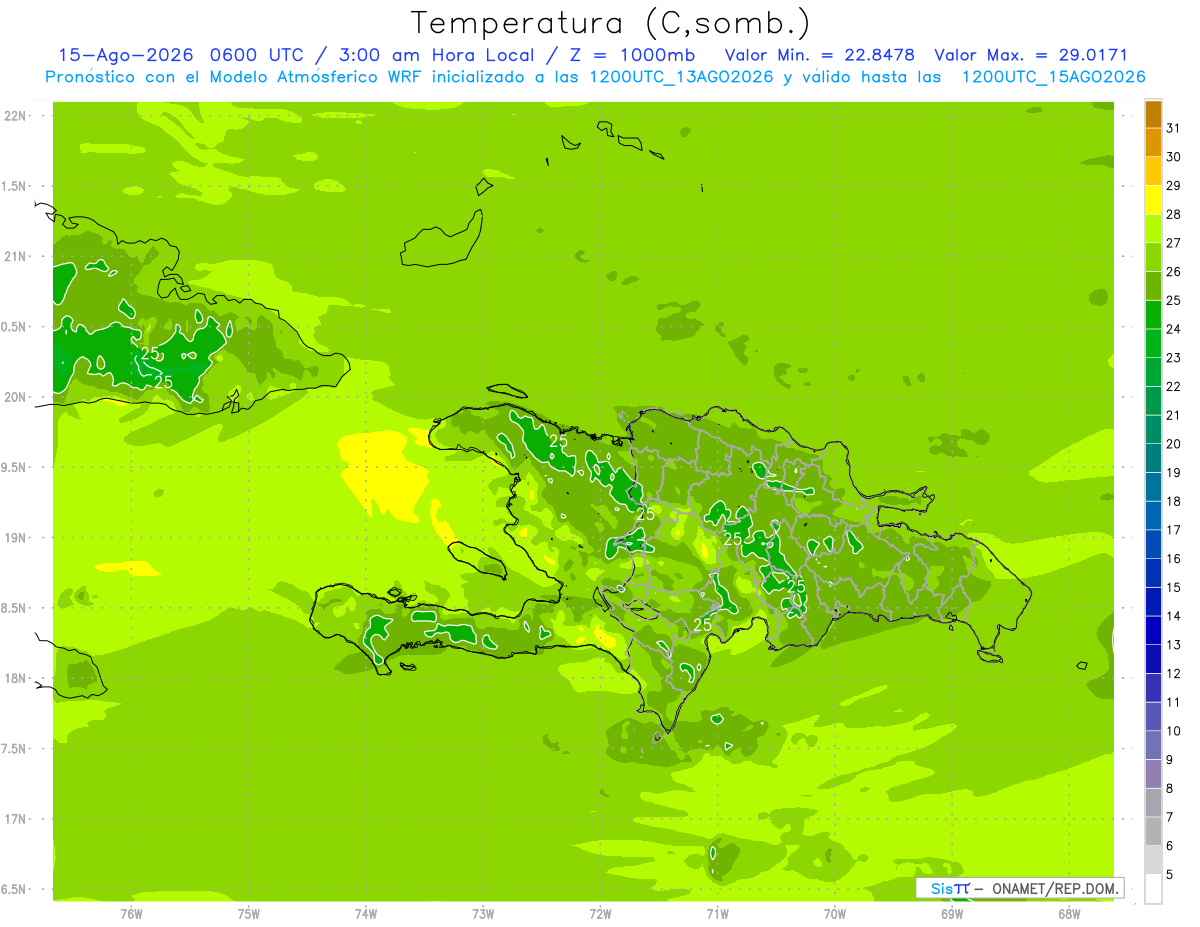
Task: Click the '3:00 am Hora Local' text
Action: point(435,56)
